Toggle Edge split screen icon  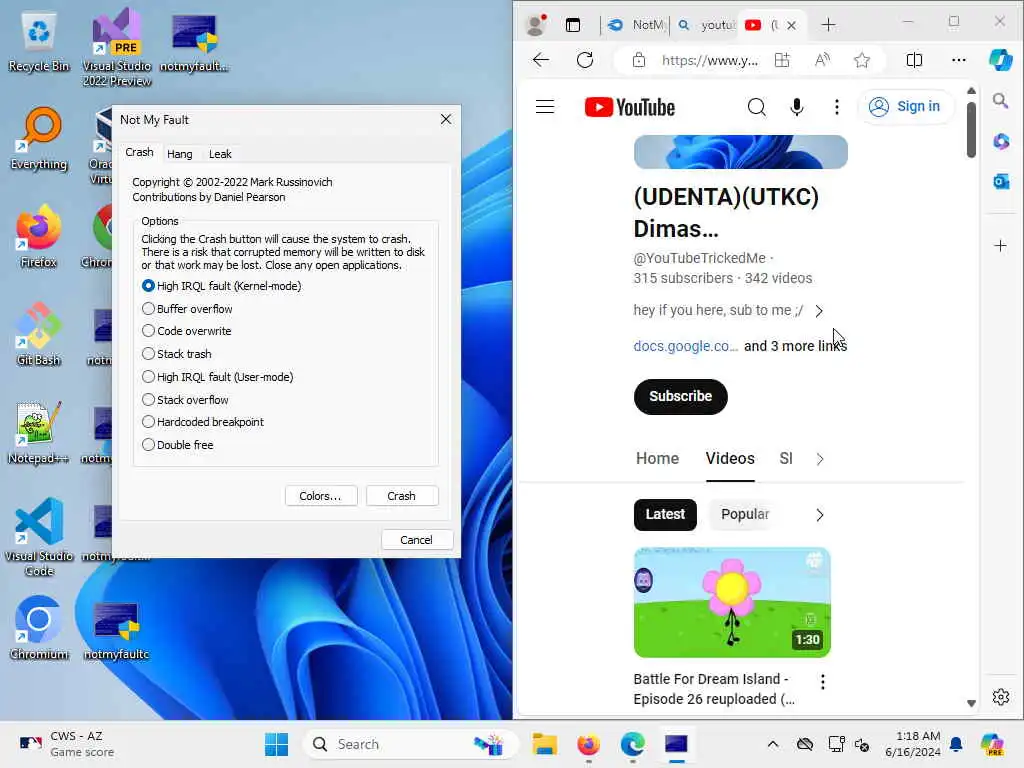pos(914,60)
